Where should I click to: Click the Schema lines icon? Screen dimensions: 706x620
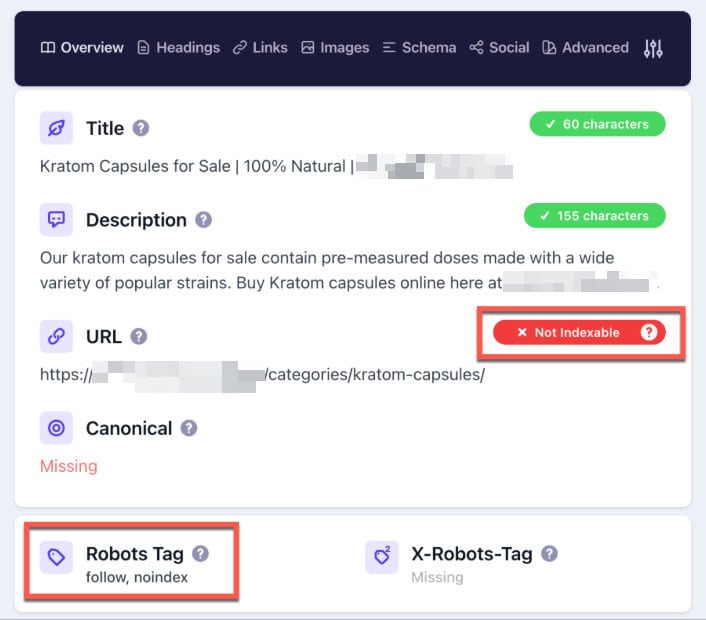point(389,47)
